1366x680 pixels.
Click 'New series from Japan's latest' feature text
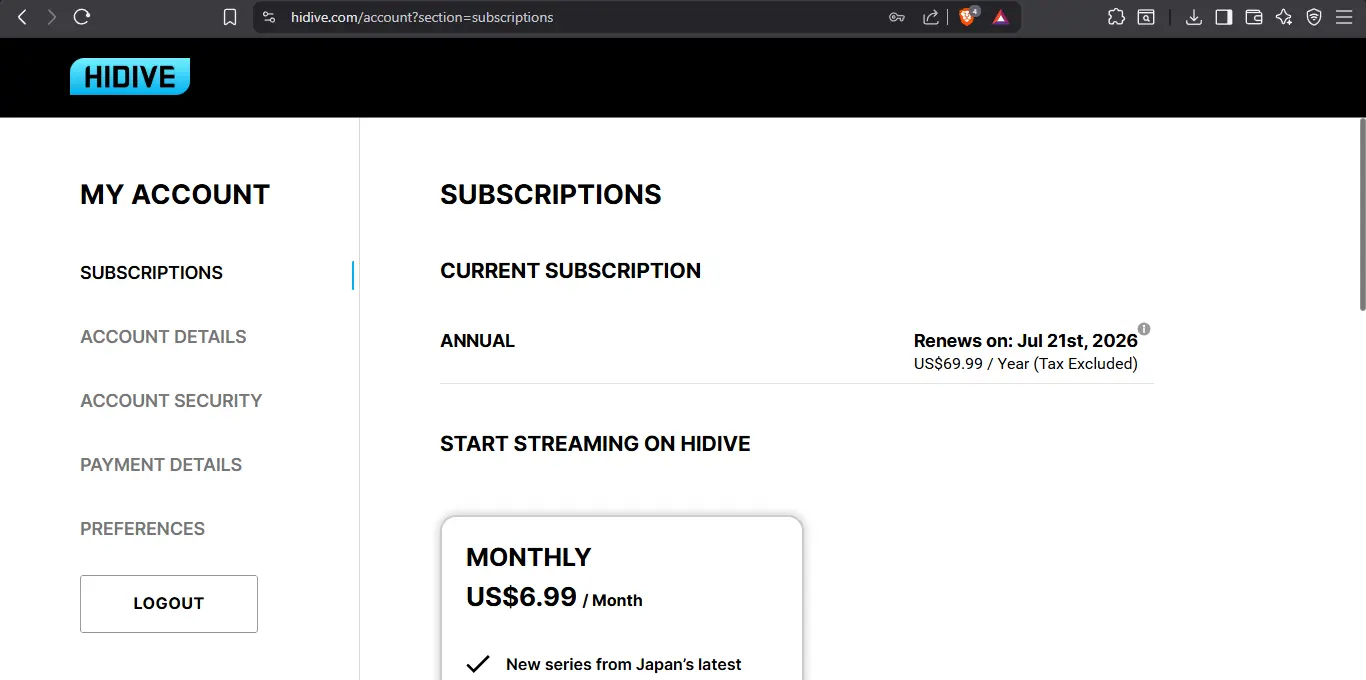tap(624, 664)
